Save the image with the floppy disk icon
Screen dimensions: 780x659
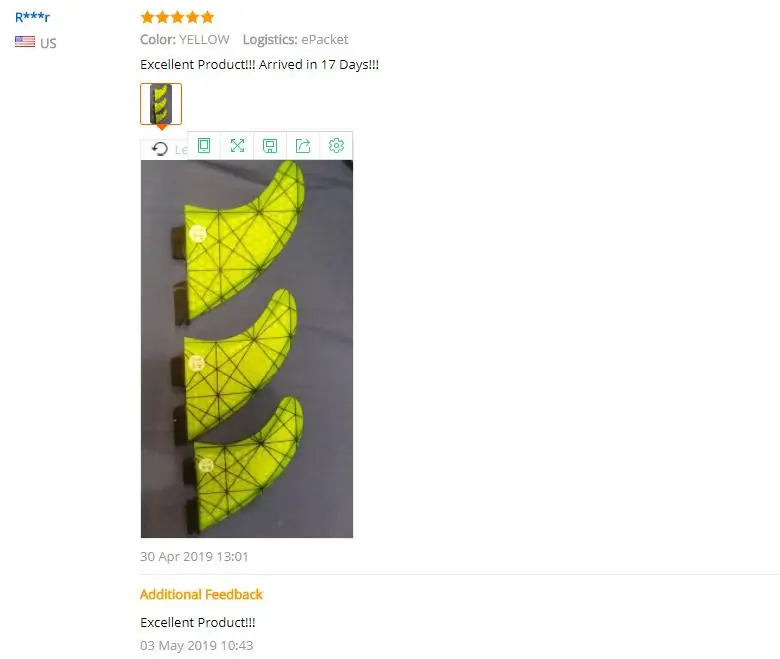(x=270, y=146)
